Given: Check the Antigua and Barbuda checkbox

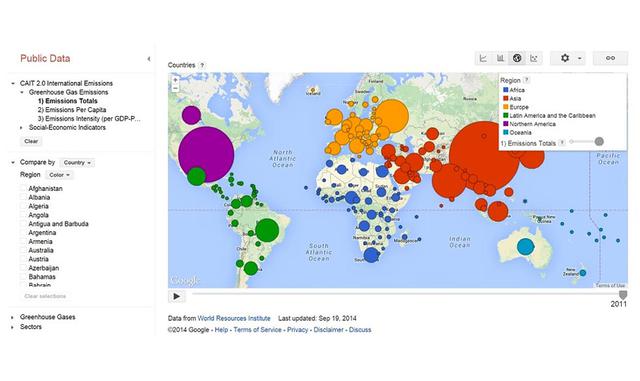Looking at the screenshot, I should [23, 224].
